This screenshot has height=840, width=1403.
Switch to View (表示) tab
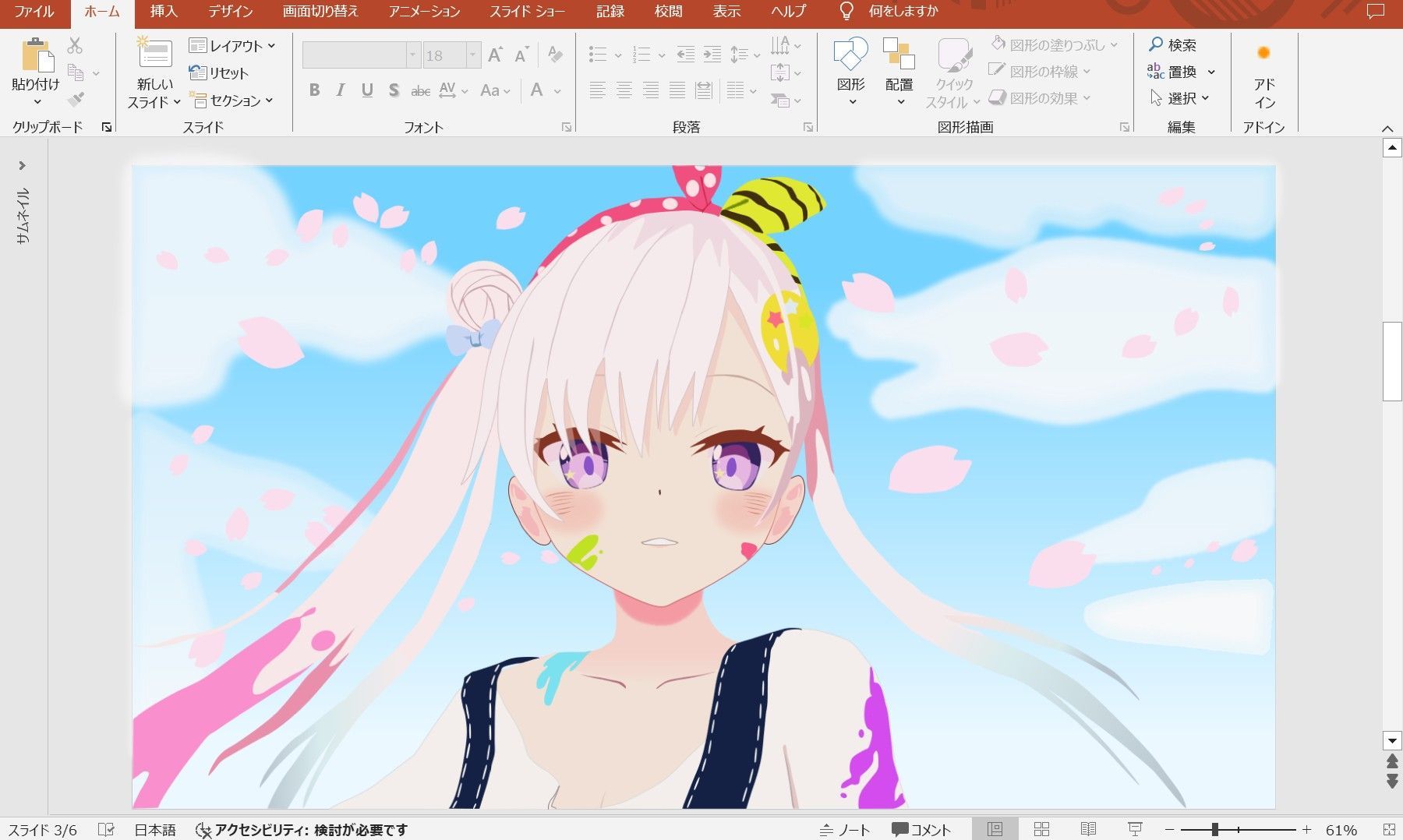(x=726, y=12)
